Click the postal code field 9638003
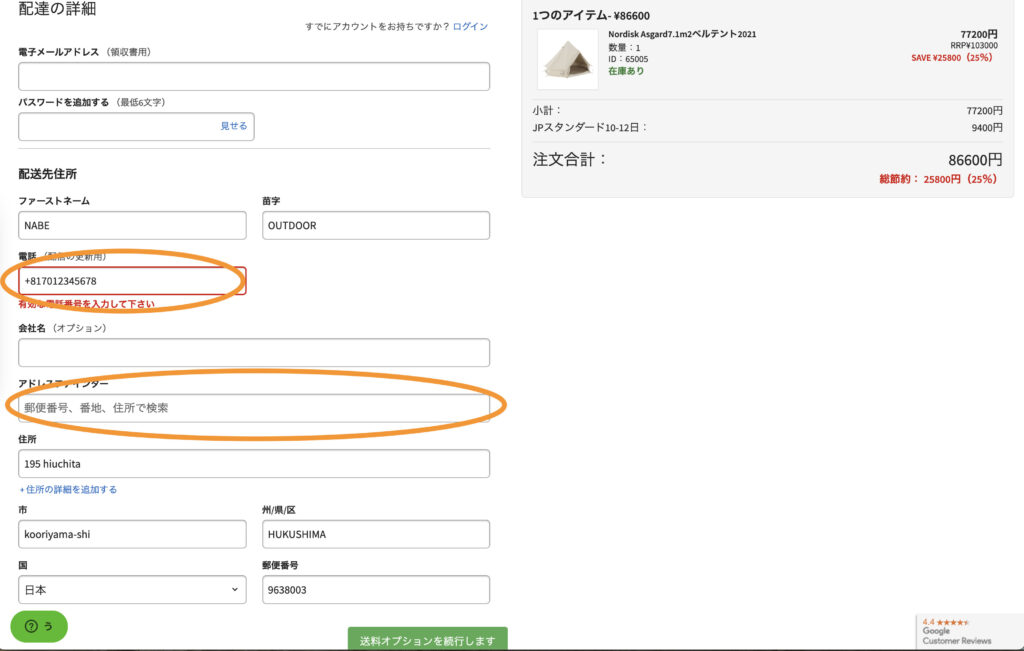This screenshot has height=651, width=1024. click(x=376, y=590)
